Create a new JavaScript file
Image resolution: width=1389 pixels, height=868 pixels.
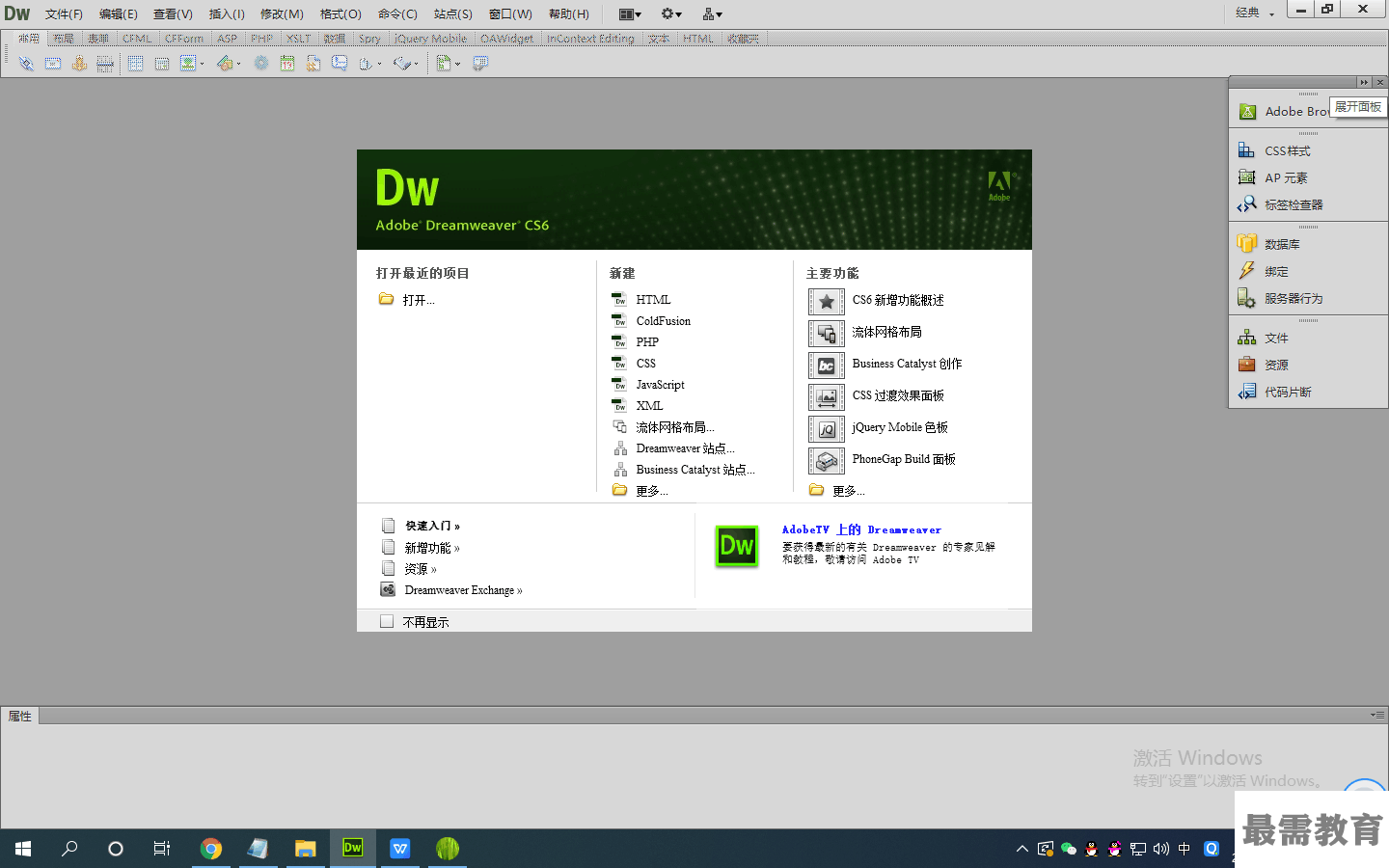(x=660, y=385)
